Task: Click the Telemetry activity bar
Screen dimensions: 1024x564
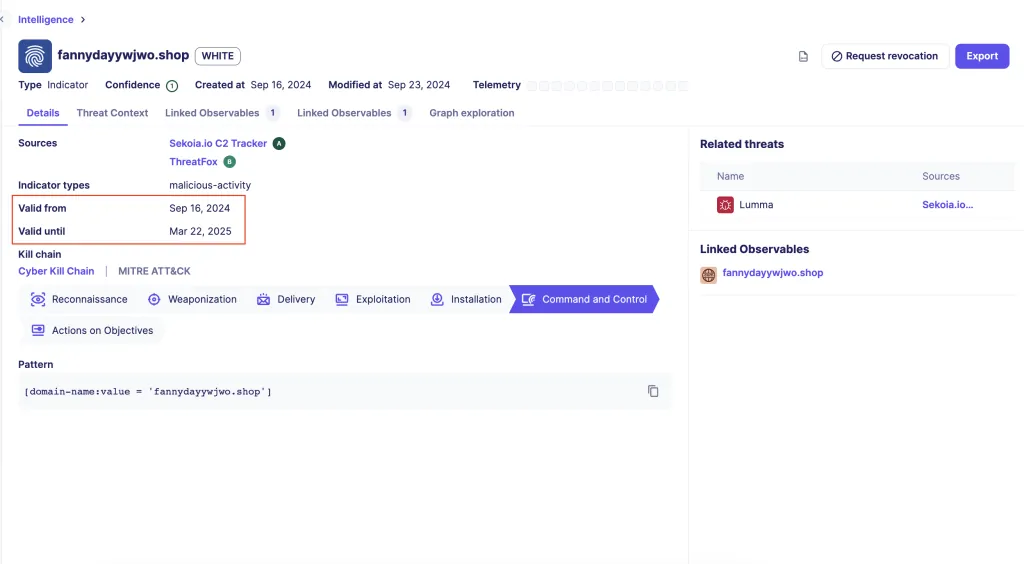Action: coord(607,86)
